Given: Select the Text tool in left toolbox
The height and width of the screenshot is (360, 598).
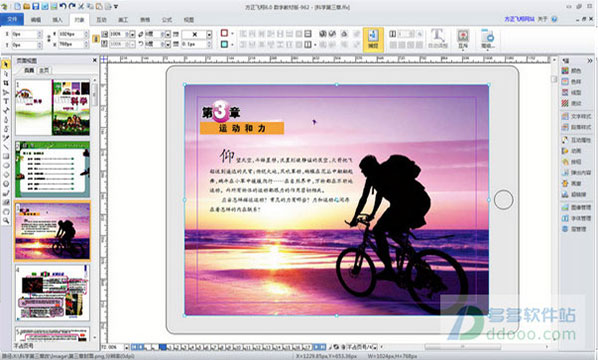Looking at the screenshot, I should (x=6, y=101).
